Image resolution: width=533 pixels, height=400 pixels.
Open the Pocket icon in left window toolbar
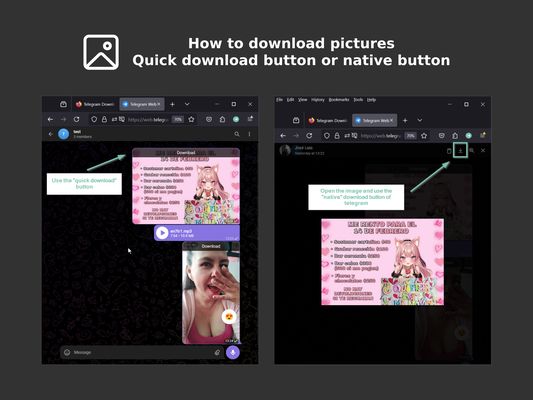point(209,119)
